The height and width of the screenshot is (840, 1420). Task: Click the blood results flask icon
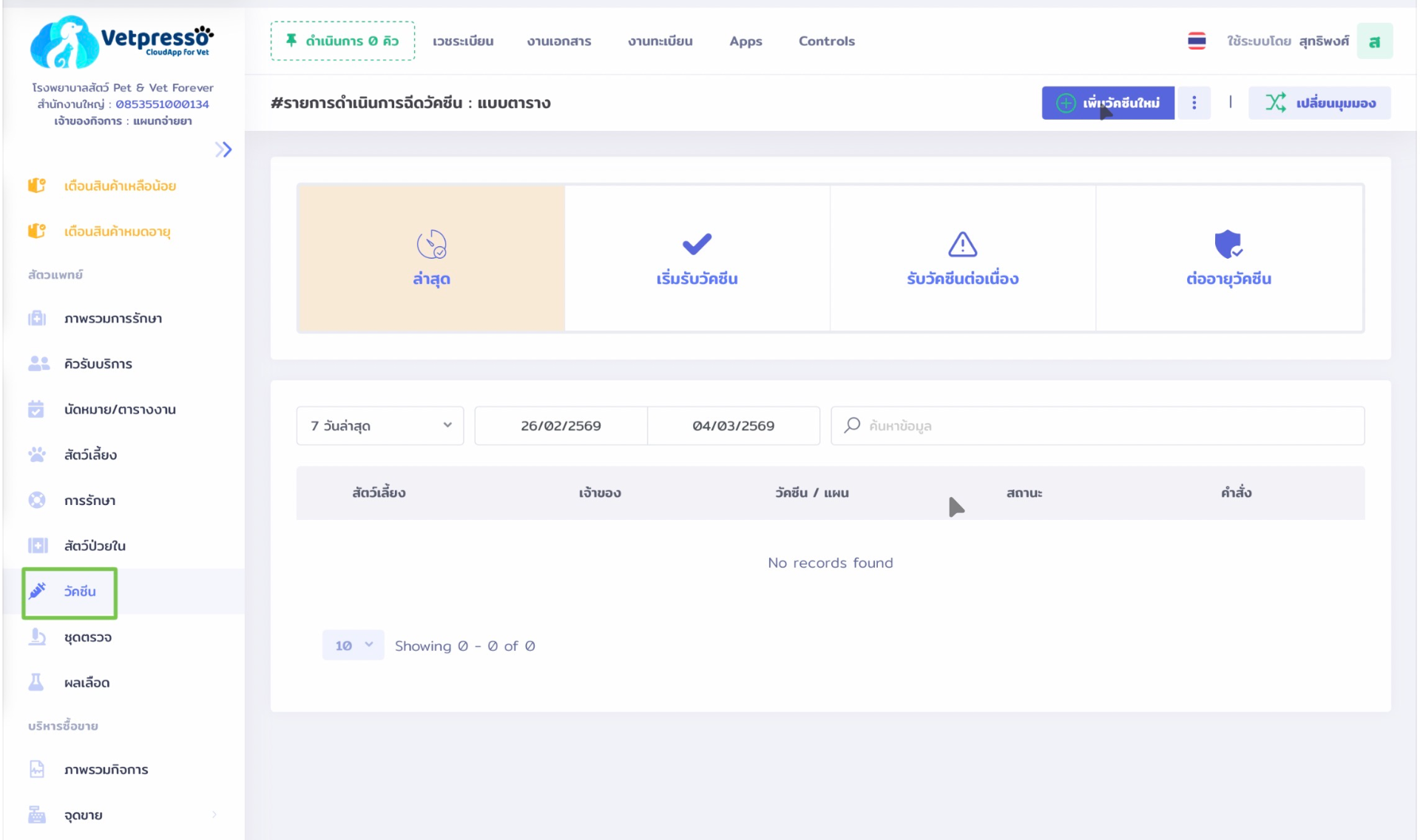pyautogui.click(x=36, y=682)
